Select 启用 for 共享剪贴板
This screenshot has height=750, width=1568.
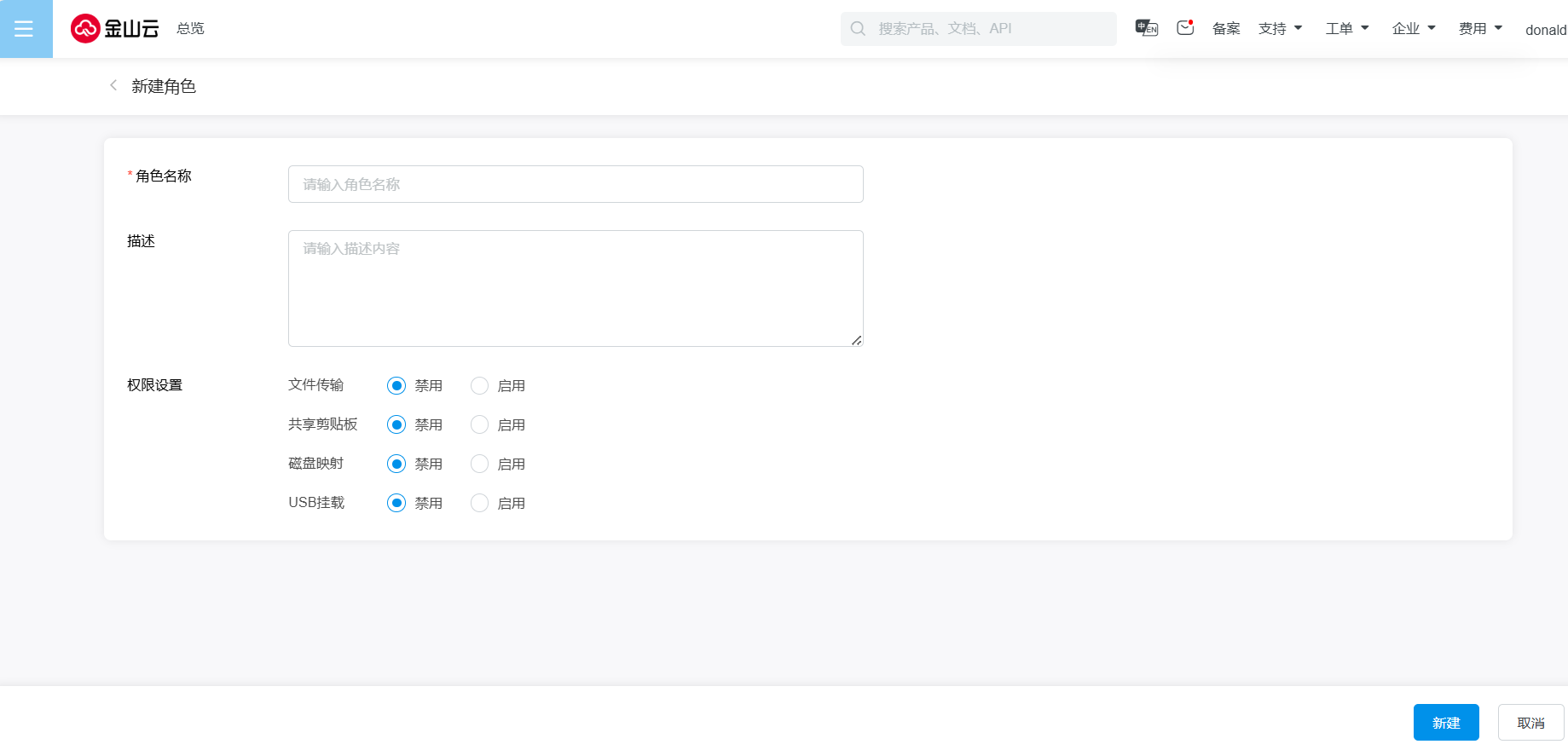tap(480, 425)
